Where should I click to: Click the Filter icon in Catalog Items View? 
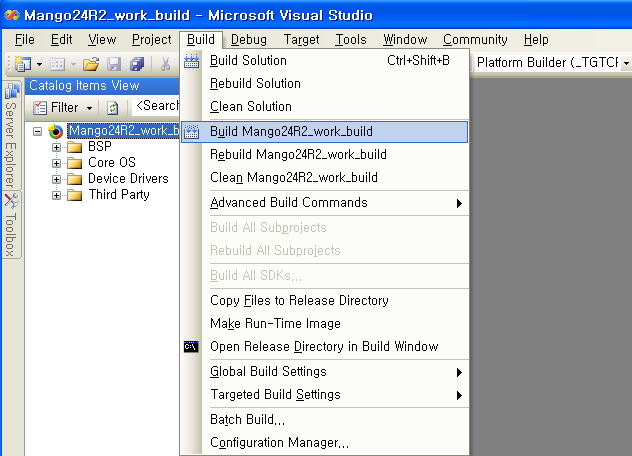[40, 108]
